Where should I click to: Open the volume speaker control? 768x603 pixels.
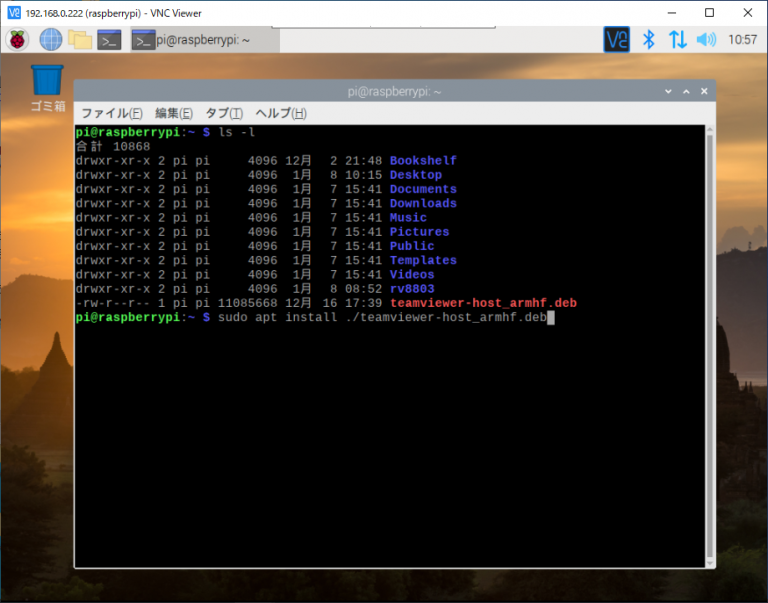(706, 39)
